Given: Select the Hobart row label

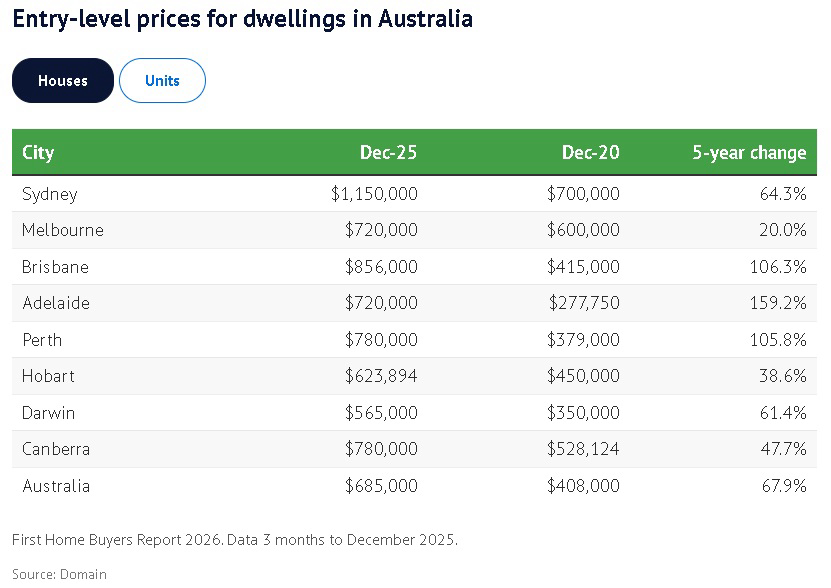Looking at the screenshot, I should tap(48, 376).
